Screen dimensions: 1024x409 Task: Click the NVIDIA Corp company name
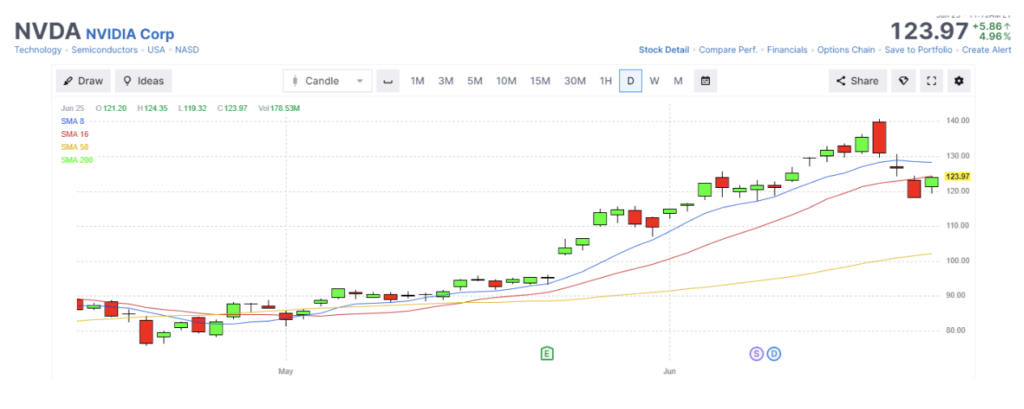(130, 34)
